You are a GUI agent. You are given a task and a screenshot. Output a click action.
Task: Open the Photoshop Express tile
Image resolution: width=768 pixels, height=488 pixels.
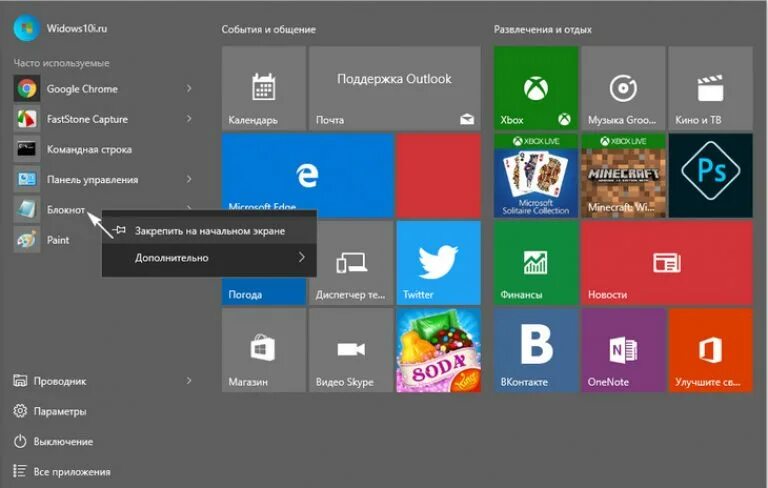click(x=710, y=175)
